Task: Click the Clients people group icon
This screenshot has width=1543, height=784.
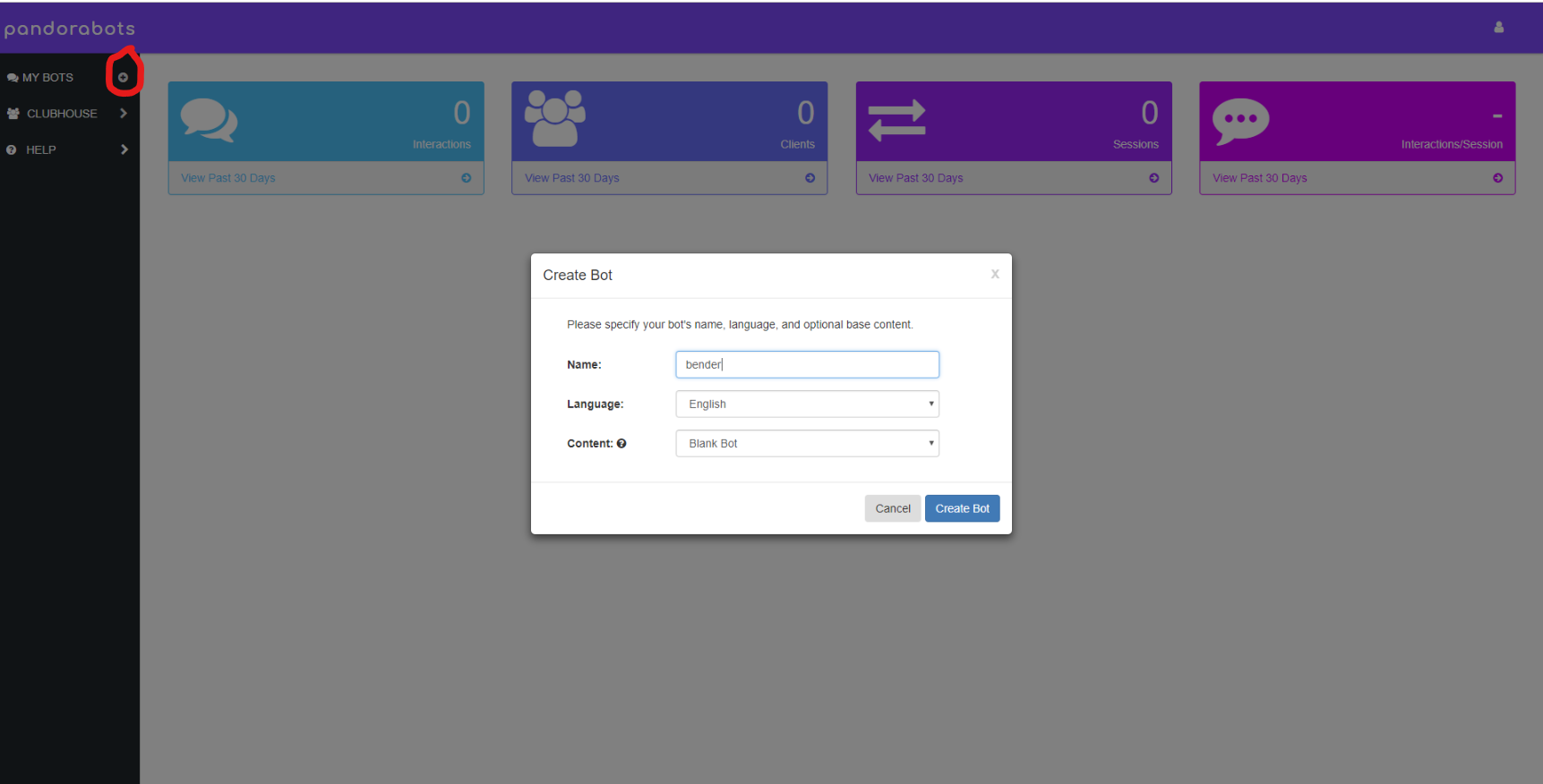Action: coord(554,119)
